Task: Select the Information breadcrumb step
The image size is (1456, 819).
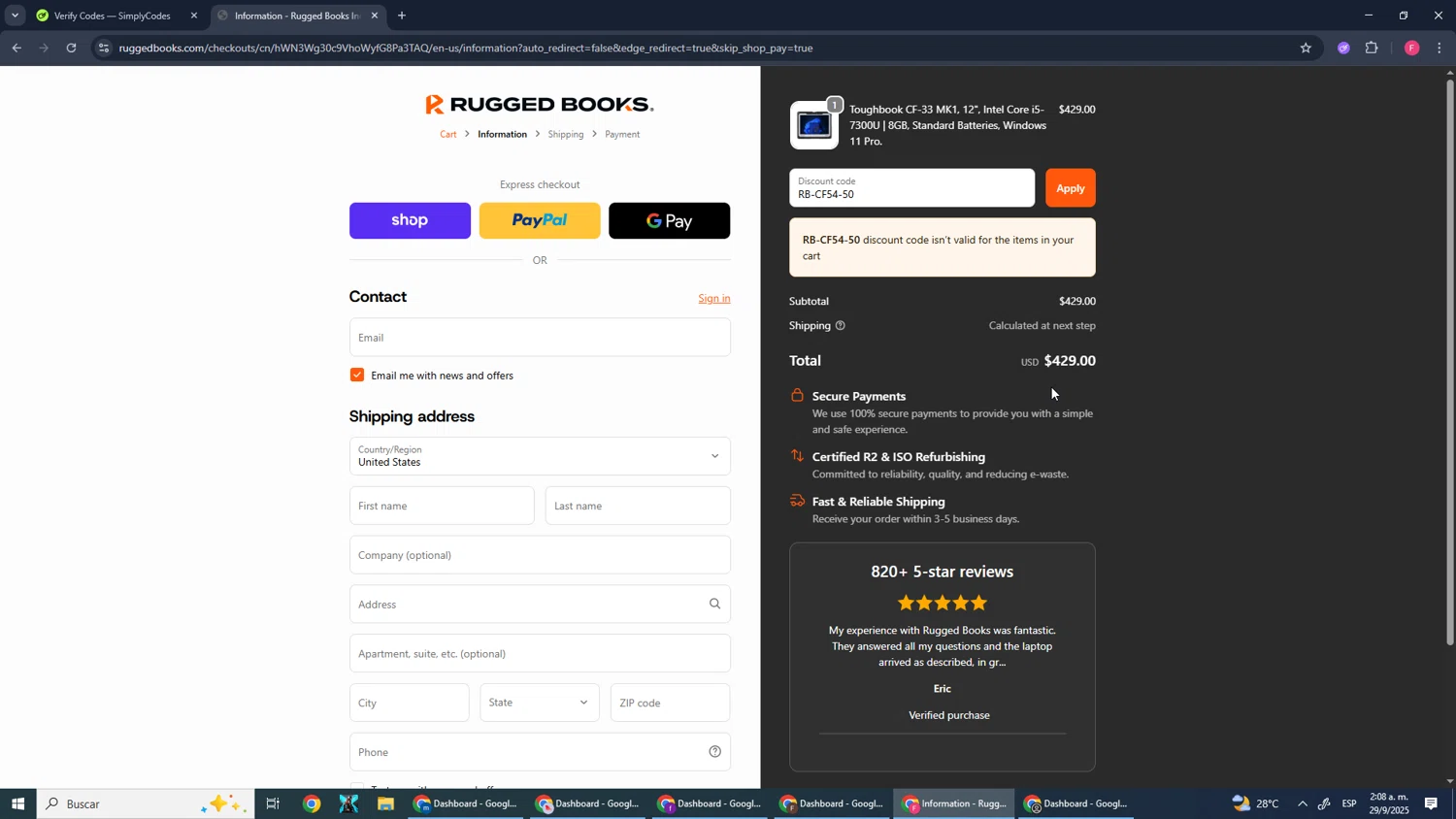Action: click(x=503, y=134)
